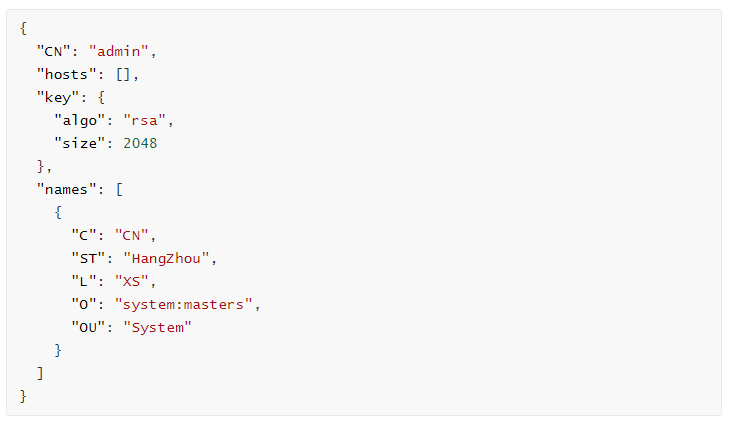Click the "CN" country value string
The width and height of the screenshot is (730, 426).
(132, 236)
